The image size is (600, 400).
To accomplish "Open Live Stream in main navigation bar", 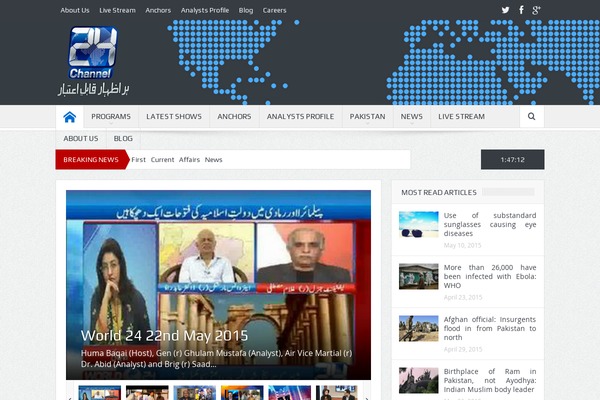I will tap(461, 117).
